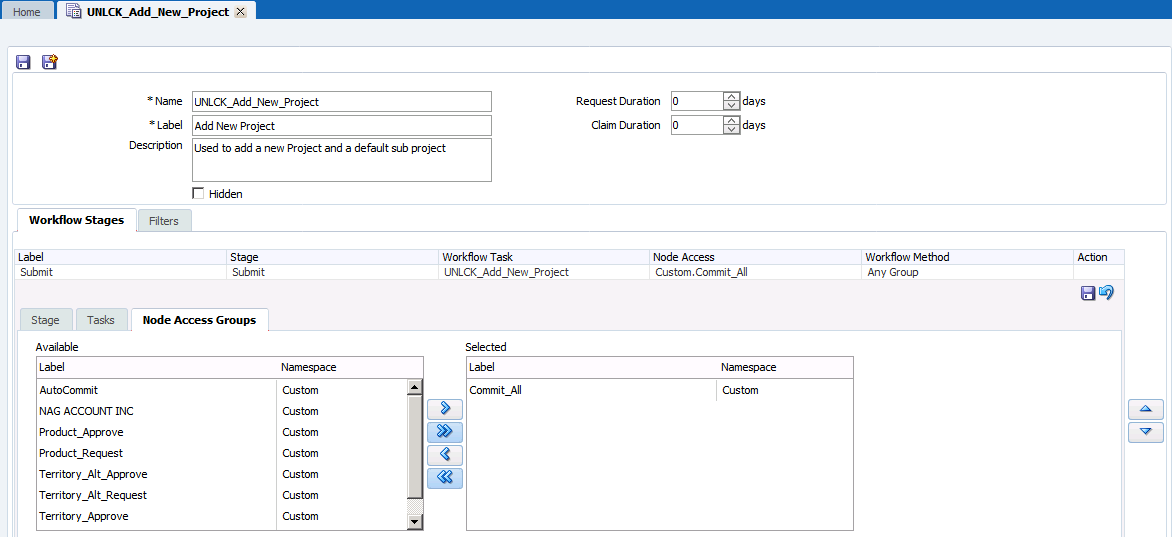Viewport: 1172px width, 537px height.
Task: Select Product_Approve in Available list
Action: coord(81,432)
